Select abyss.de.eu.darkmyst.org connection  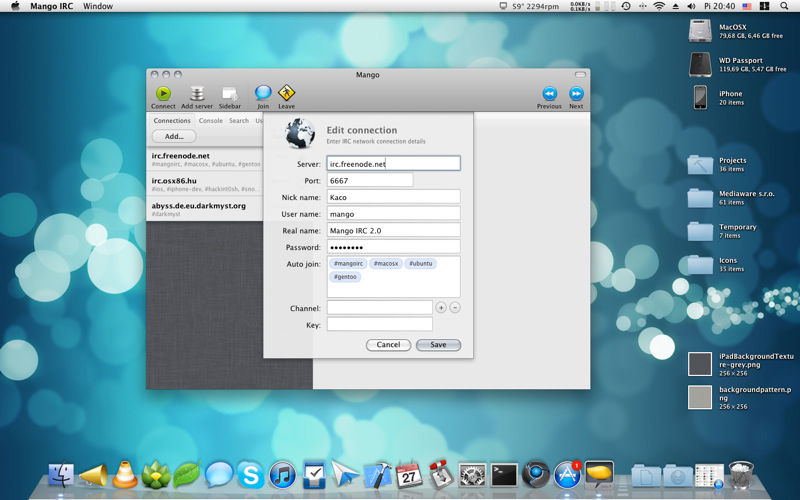click(x=205, y=209)
